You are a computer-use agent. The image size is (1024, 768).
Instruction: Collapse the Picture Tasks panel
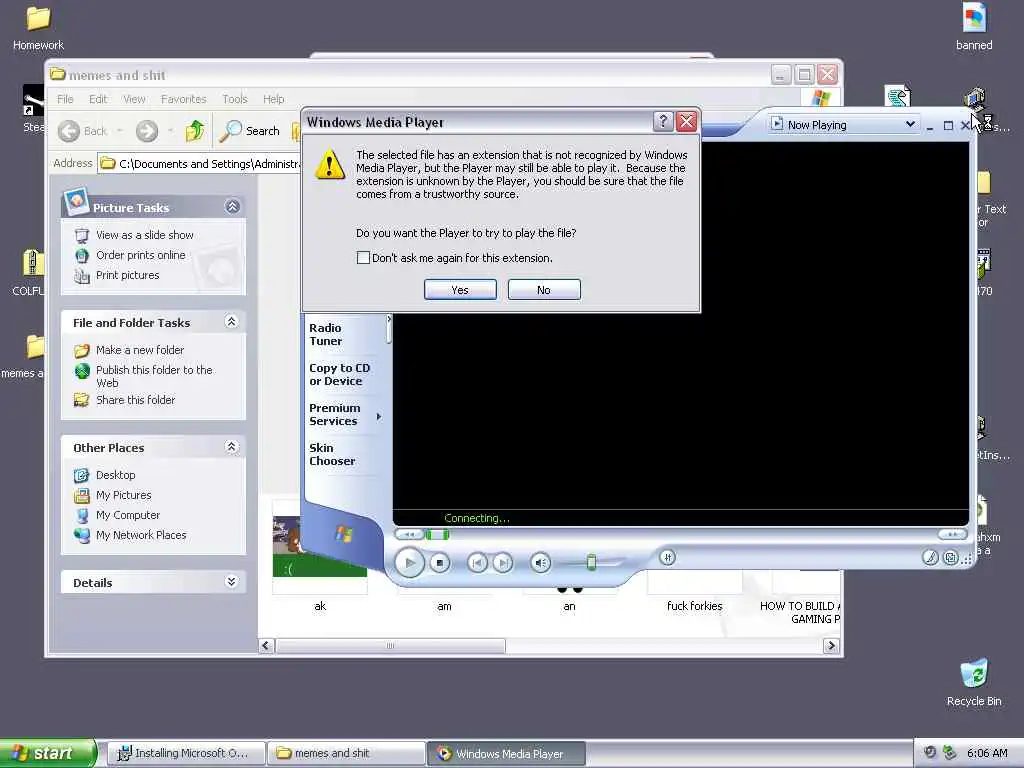pos(232,207)
